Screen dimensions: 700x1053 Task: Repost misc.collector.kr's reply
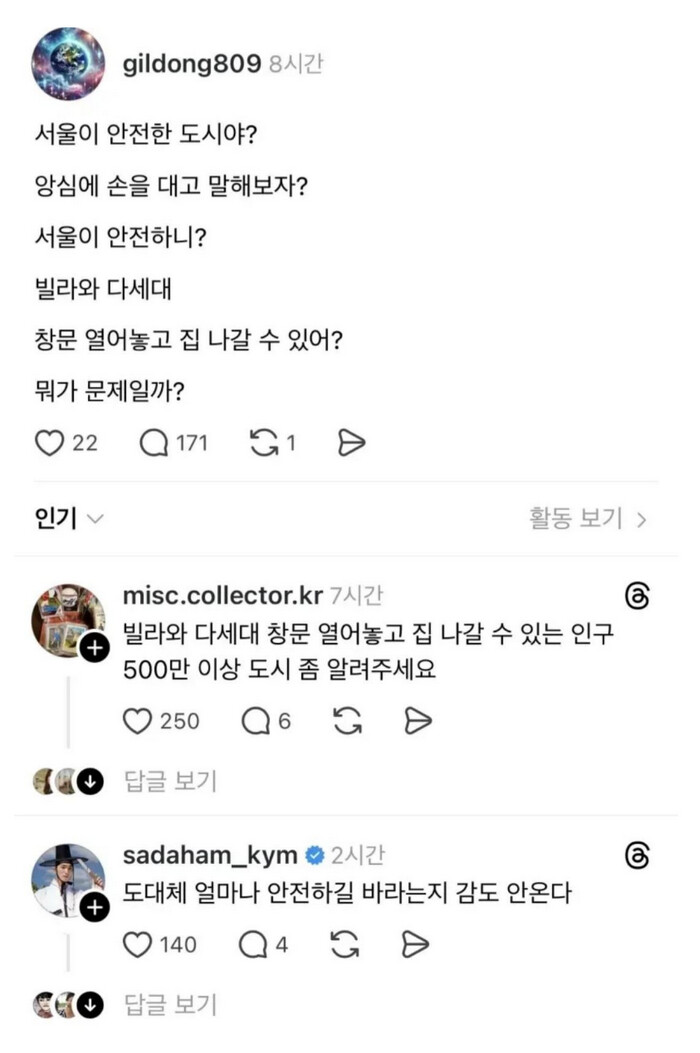(347, 721)
